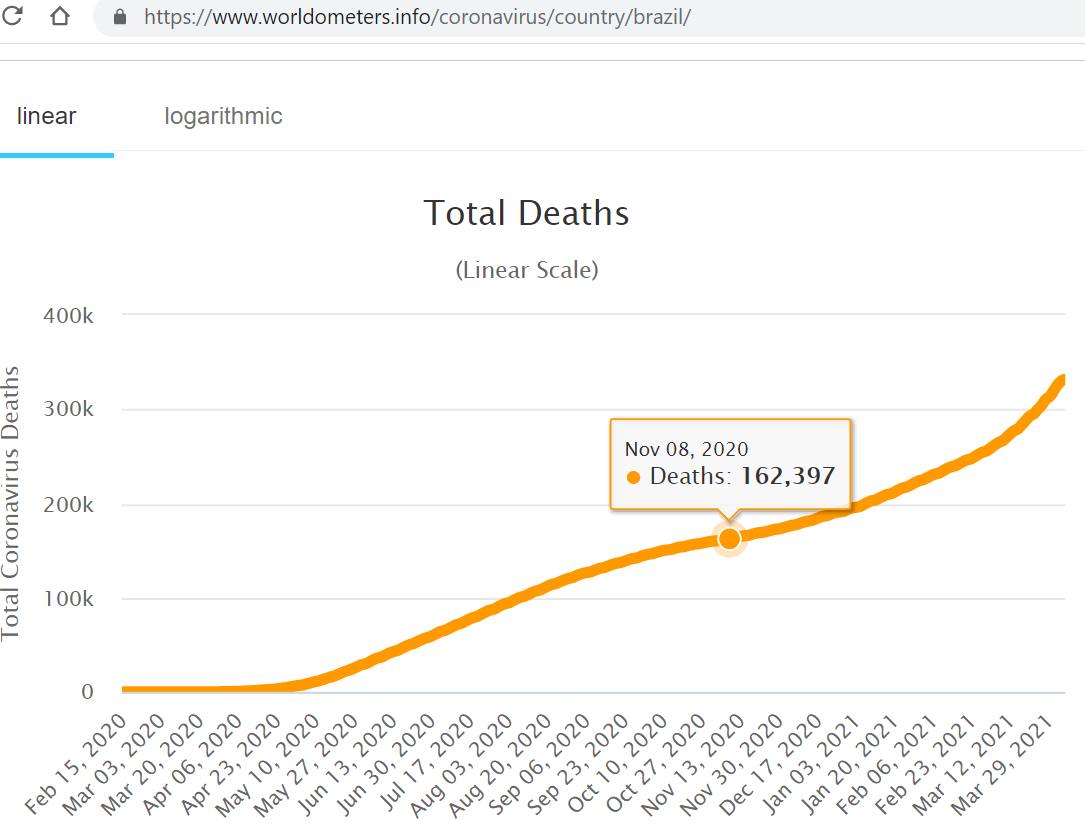The height and width of the screenshot is (829, 1085).
Task: Click the worldometers URL address bar
Action: tap(420, 17)
